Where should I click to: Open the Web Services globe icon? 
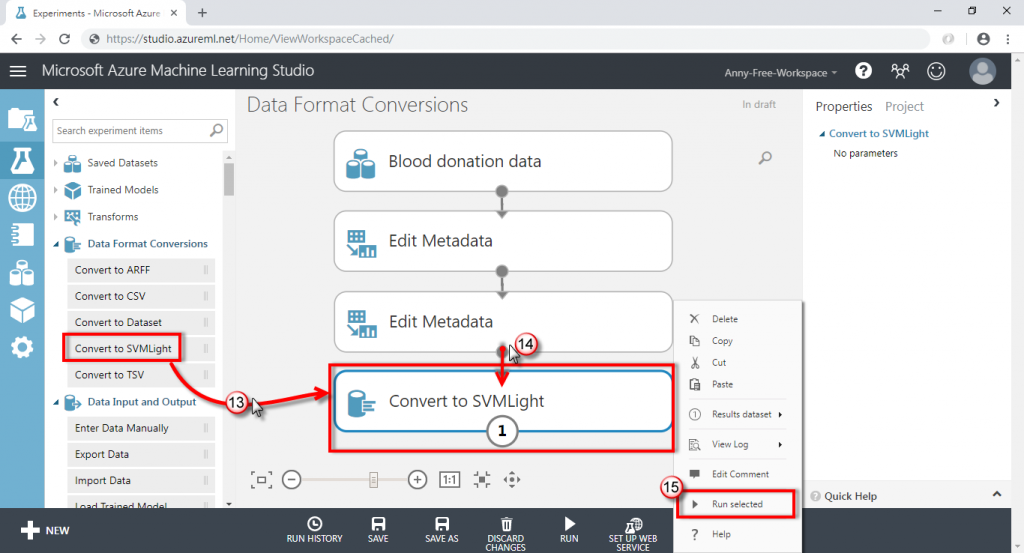click(x=22, y=197)
